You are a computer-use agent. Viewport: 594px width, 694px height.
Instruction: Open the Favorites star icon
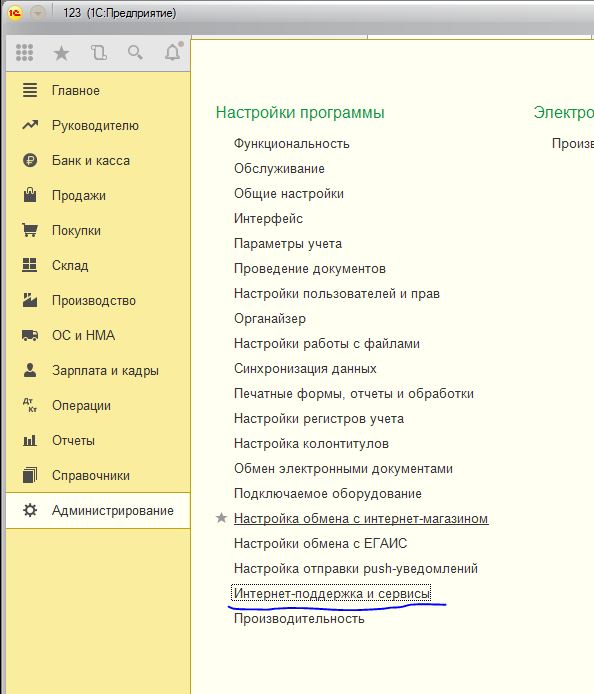(62, 54)
